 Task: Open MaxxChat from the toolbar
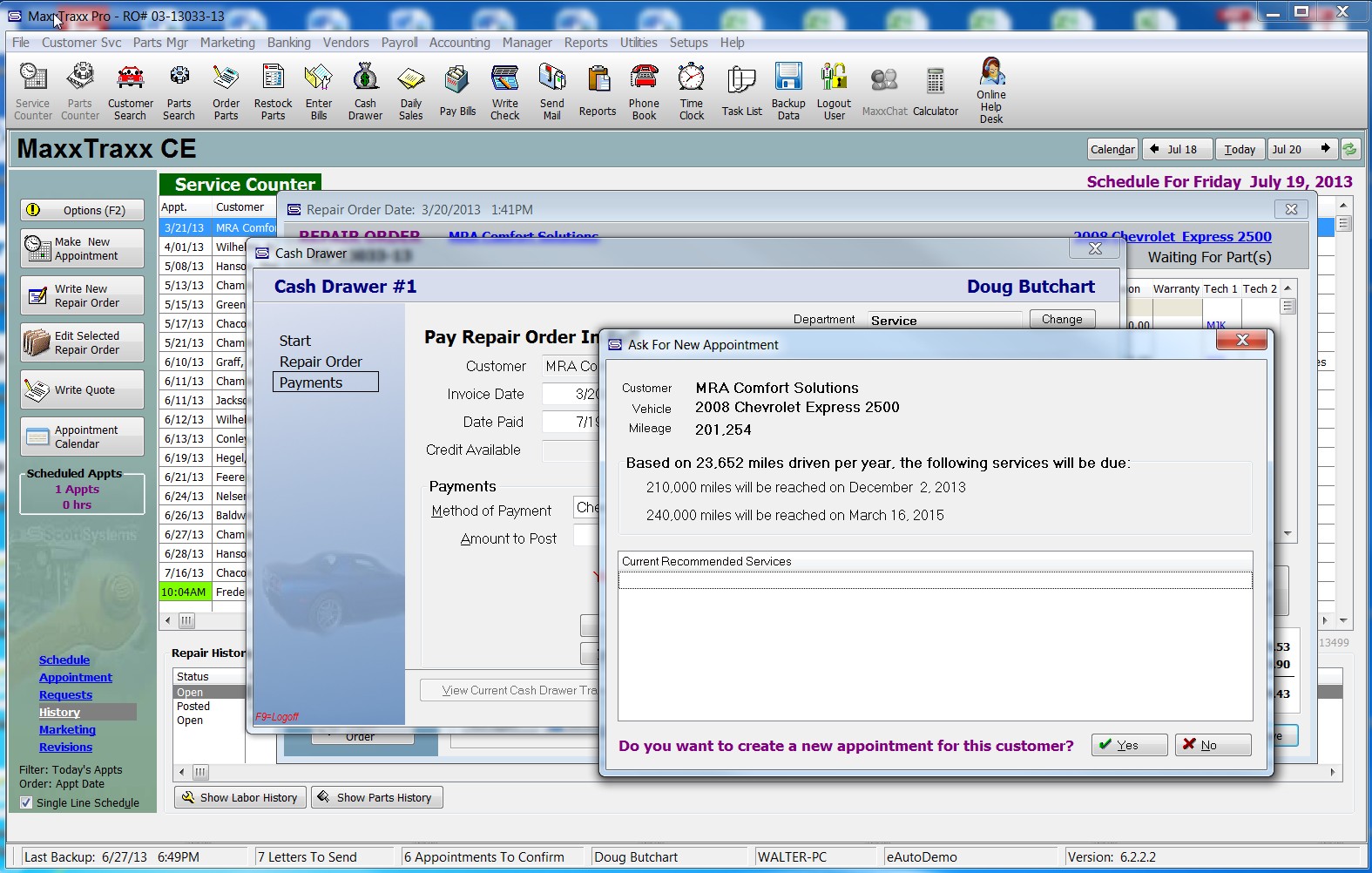tap(885, 91)
